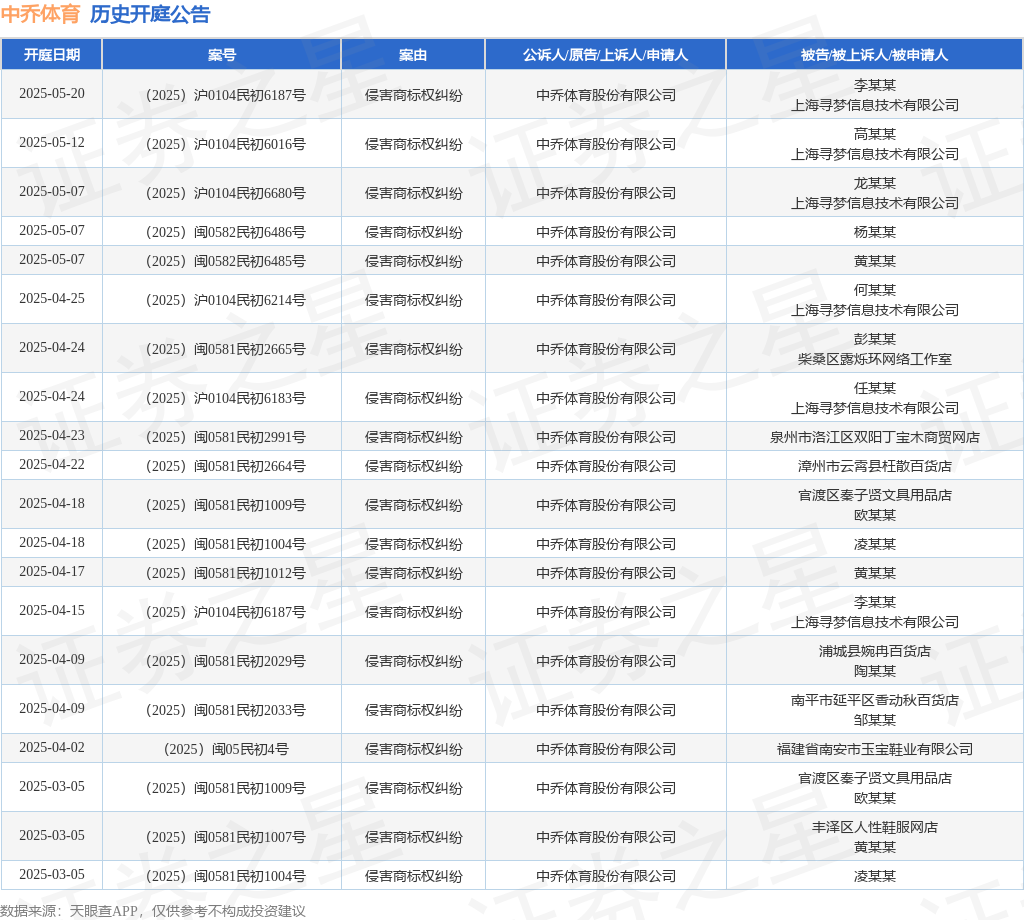
Task: Click the date cell 2025-04-02
Action: point(52,748)
